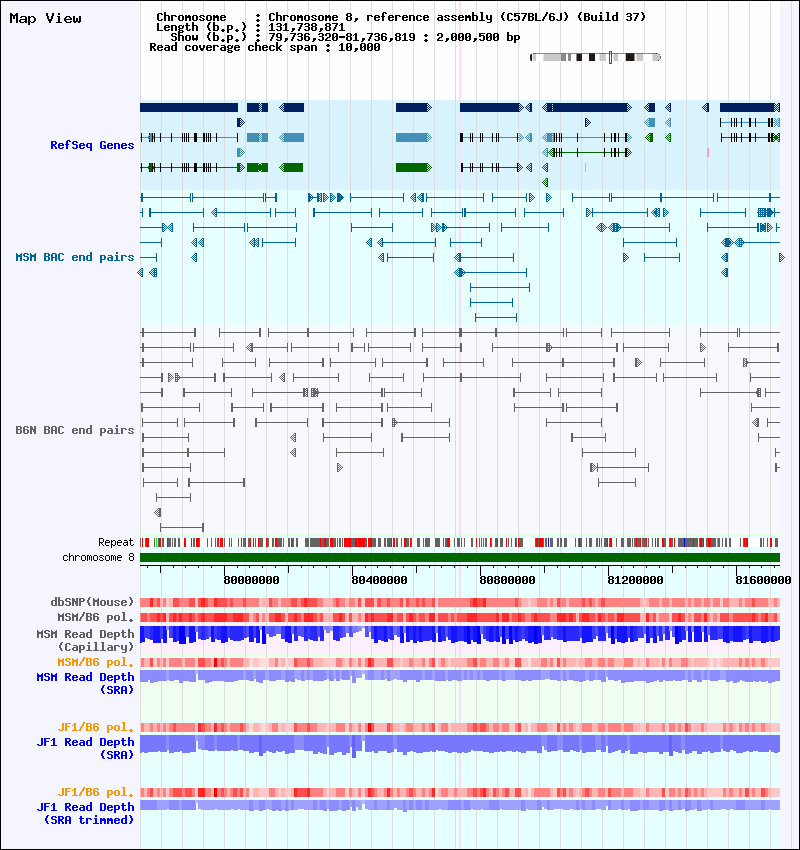Click the 81200000 axis label

(635, 580)
